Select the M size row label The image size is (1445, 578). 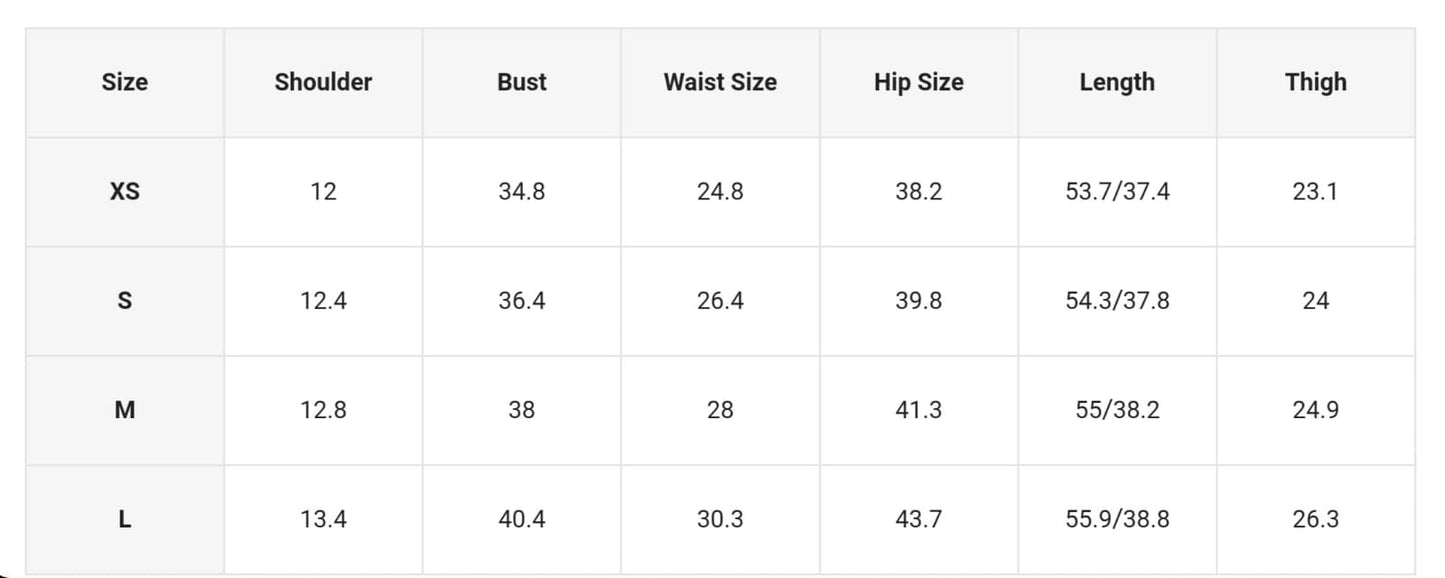(124, 410)
